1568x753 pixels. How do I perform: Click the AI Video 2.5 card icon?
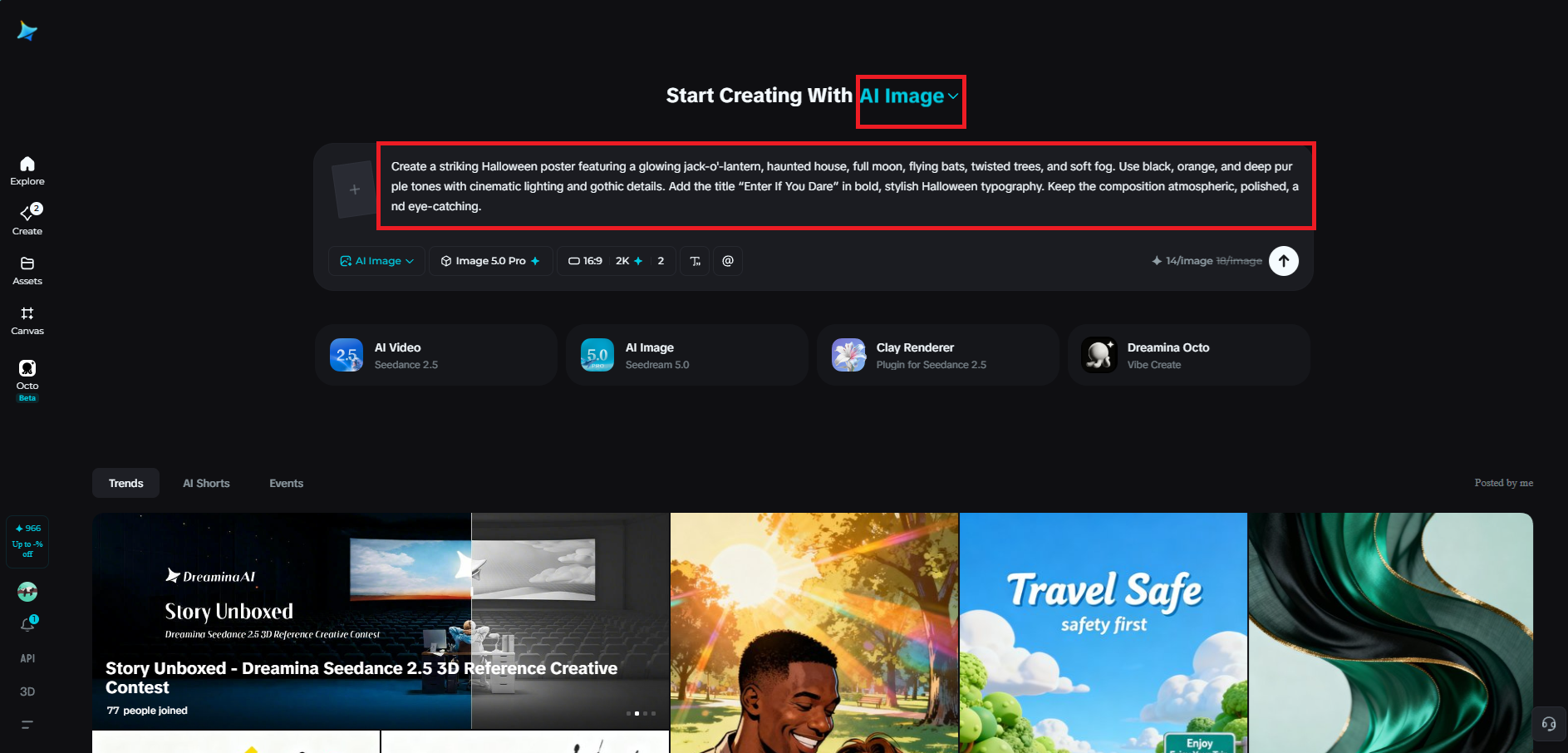coord(347,355)
